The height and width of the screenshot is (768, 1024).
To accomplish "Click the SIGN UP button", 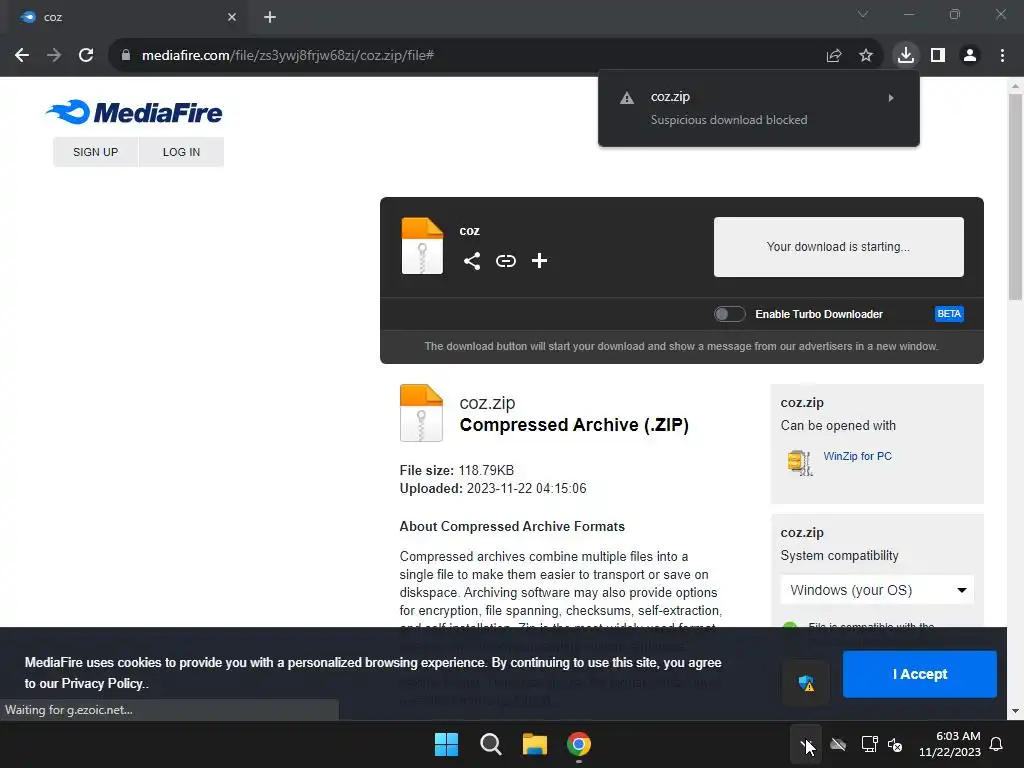I will coord(95,152).
